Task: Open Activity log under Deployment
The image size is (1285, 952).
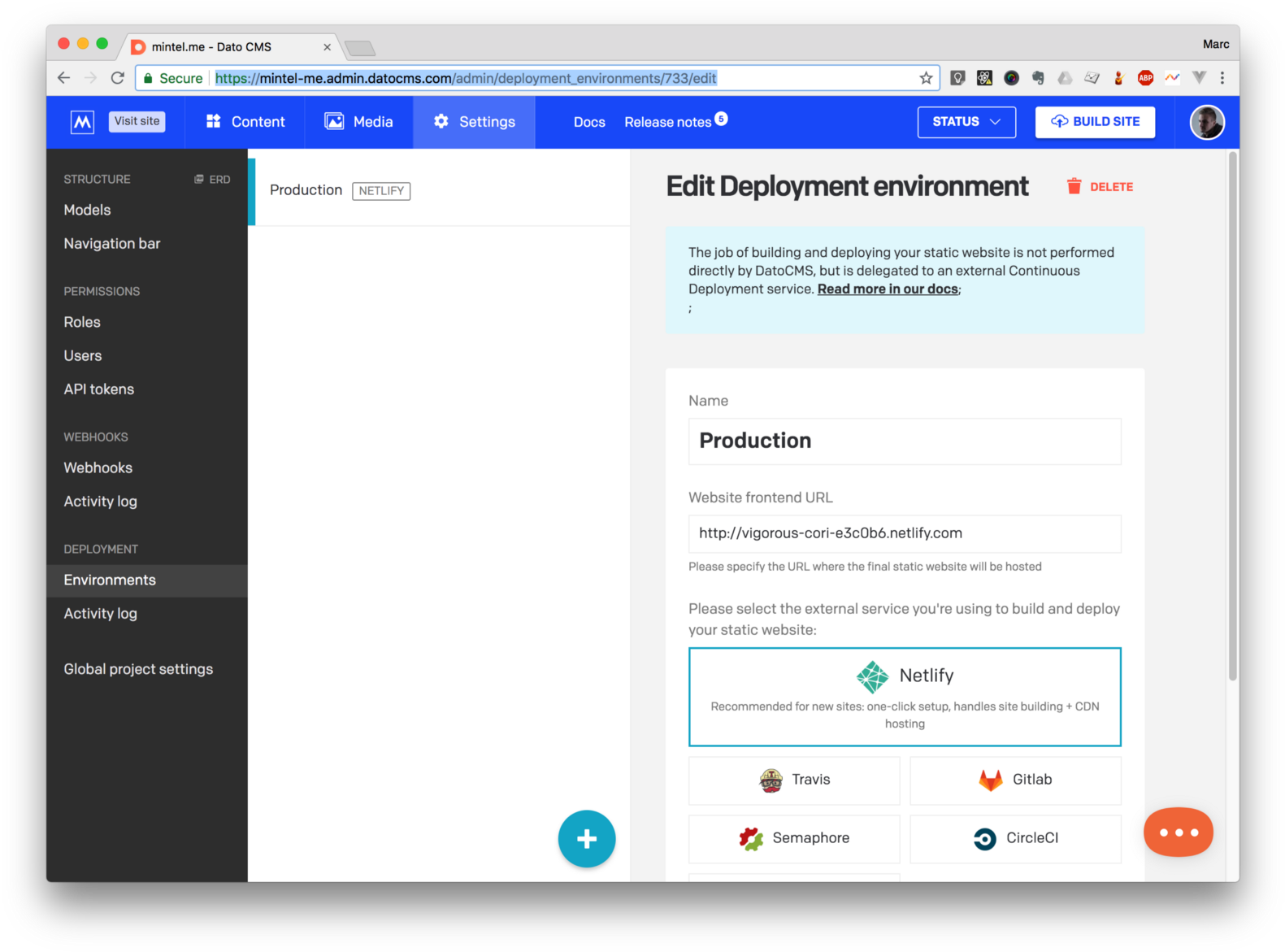Action: [101, 613]
